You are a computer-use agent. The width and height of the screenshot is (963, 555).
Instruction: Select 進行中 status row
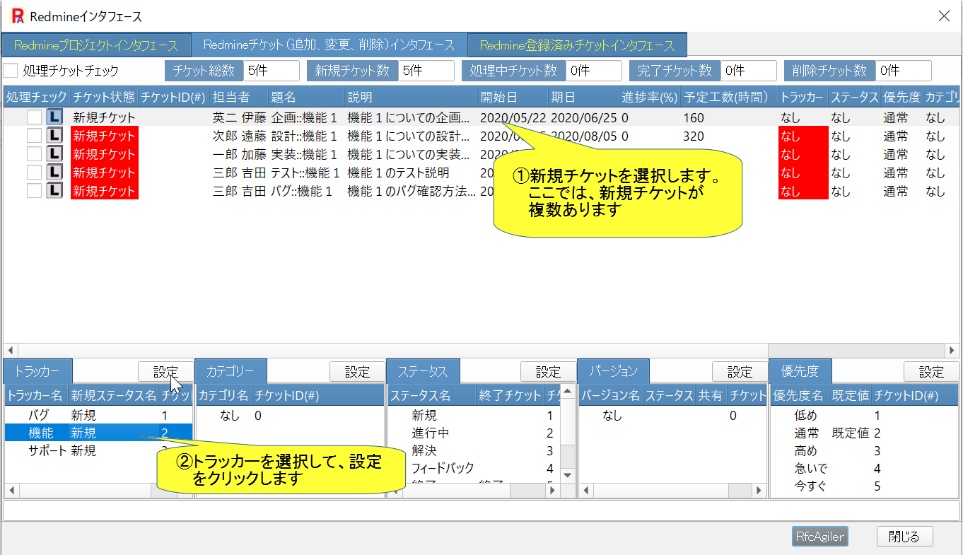(x=474, y=433)
